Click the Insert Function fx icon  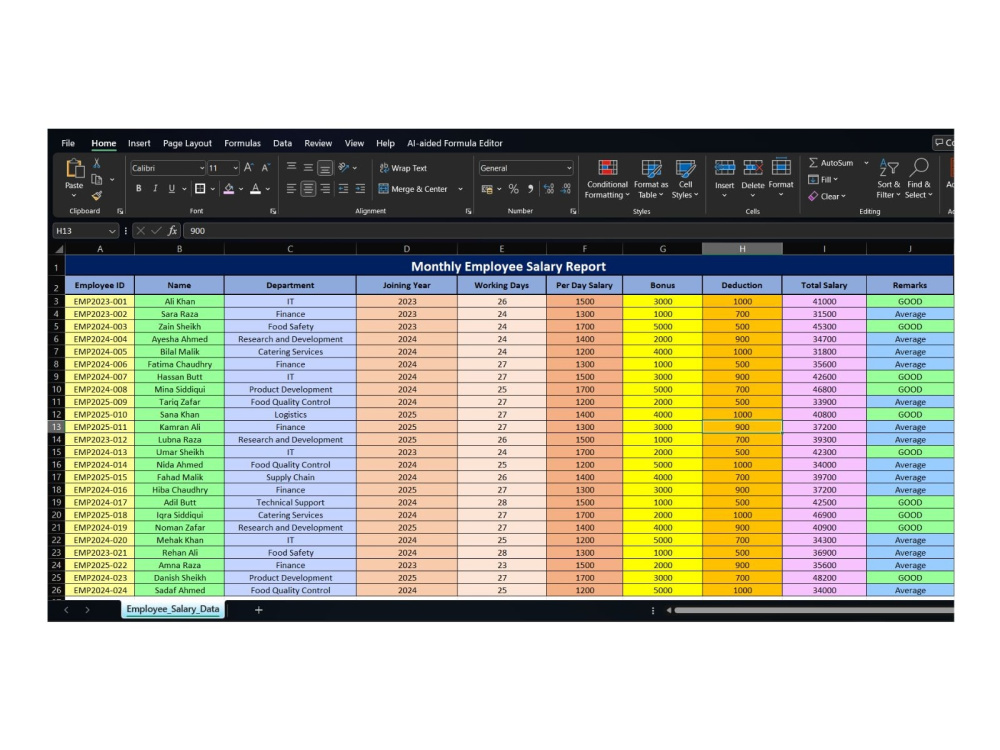[172, 231]
